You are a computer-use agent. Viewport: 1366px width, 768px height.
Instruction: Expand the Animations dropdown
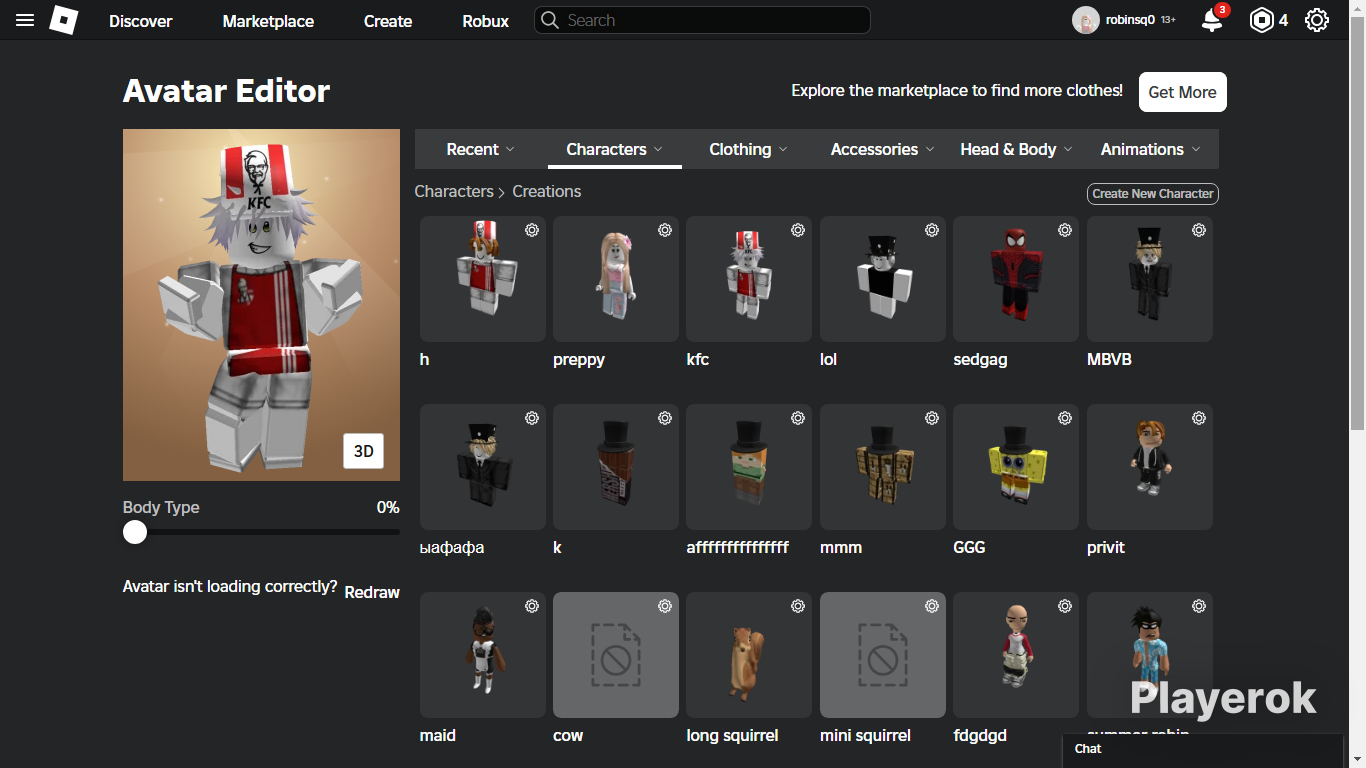click(1151, 149)
